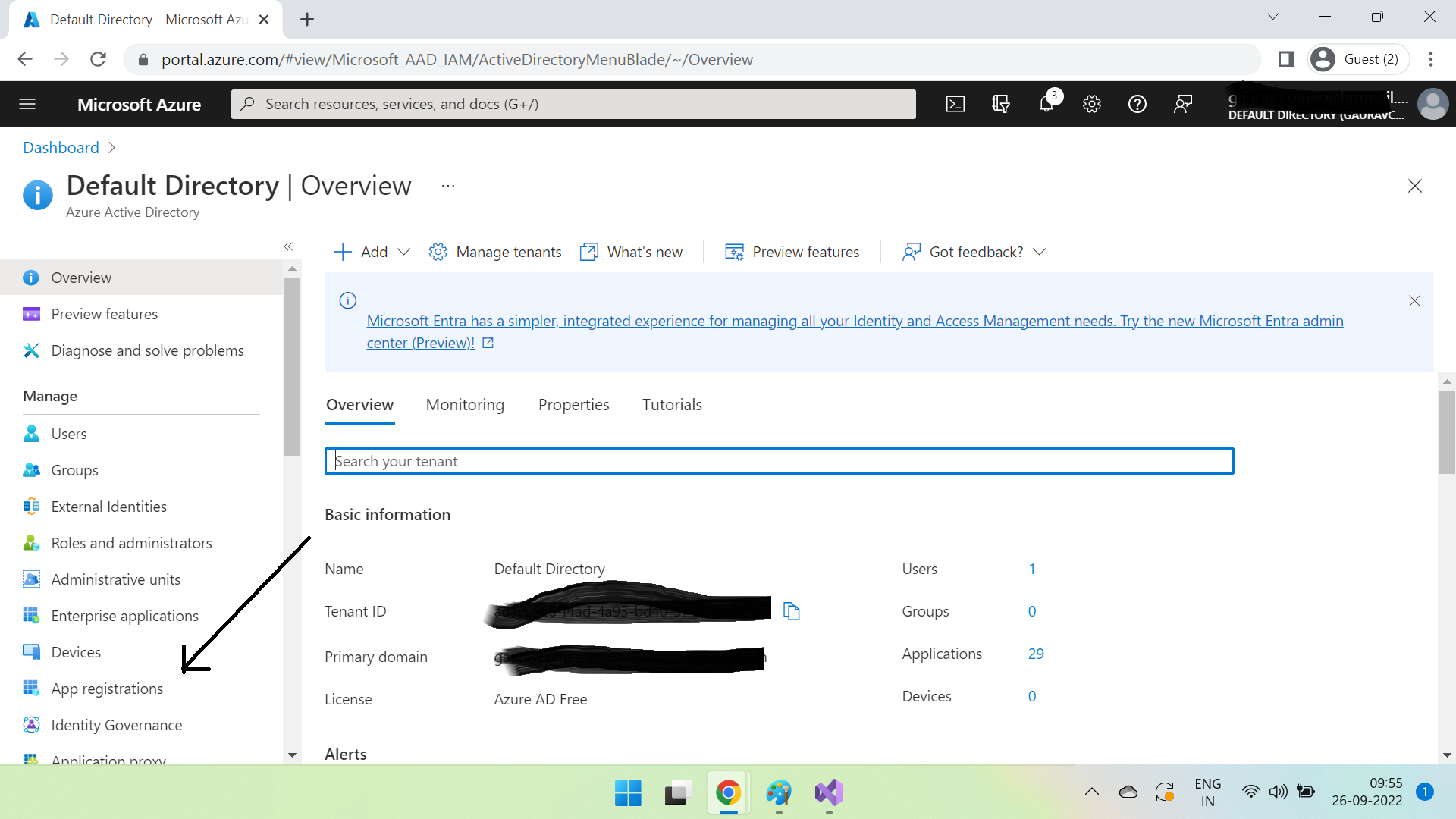Open Preview features section
1456x819 pixels.
click(103, 313)
